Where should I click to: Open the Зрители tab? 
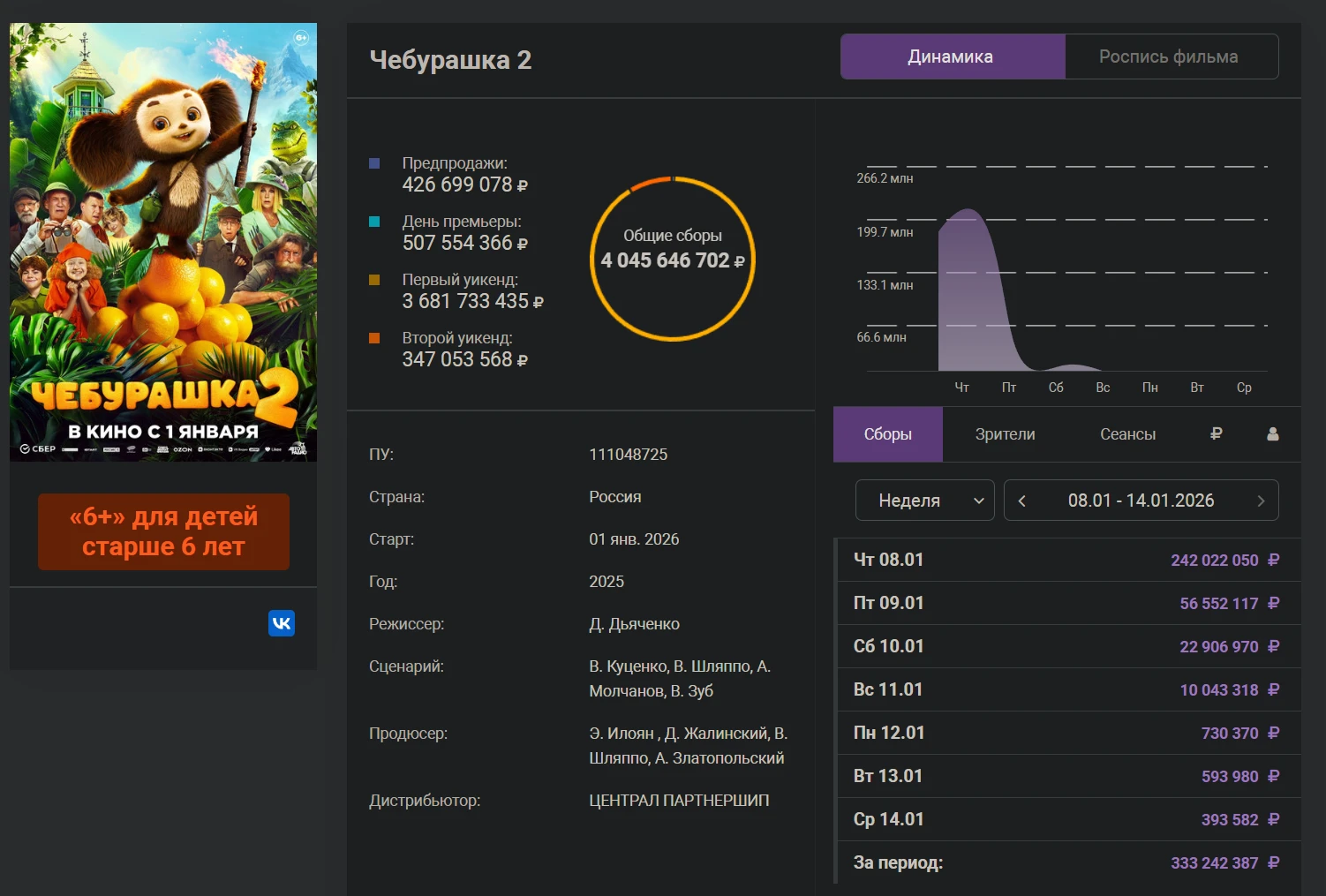coord(1005,434)
